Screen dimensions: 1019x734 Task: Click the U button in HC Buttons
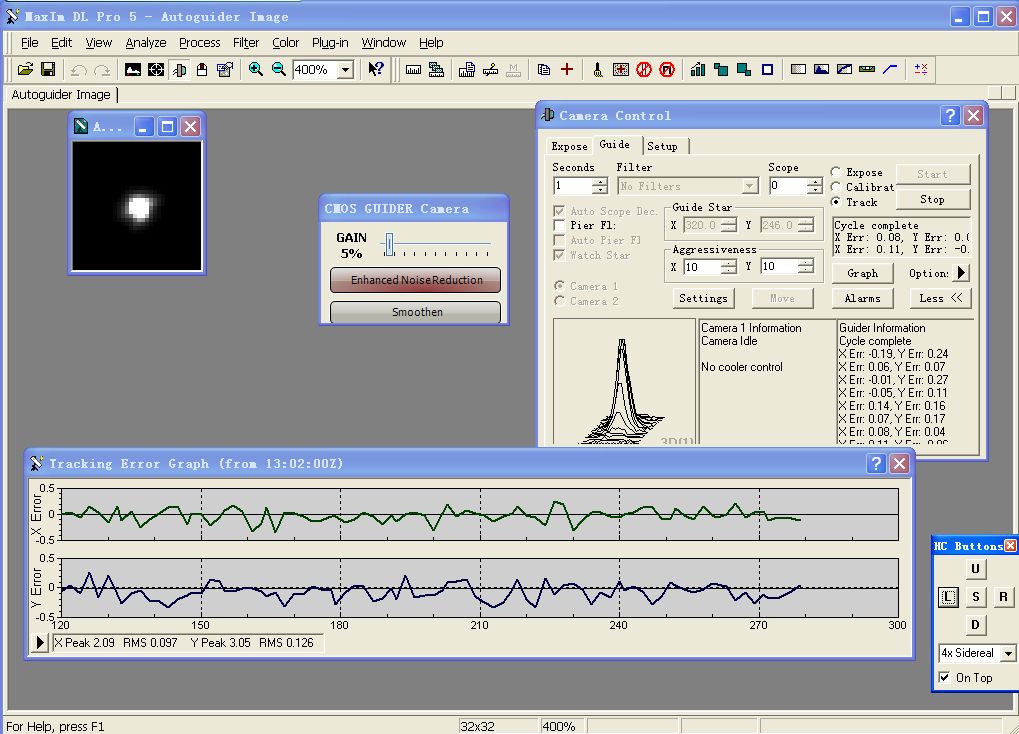point(975,569)
